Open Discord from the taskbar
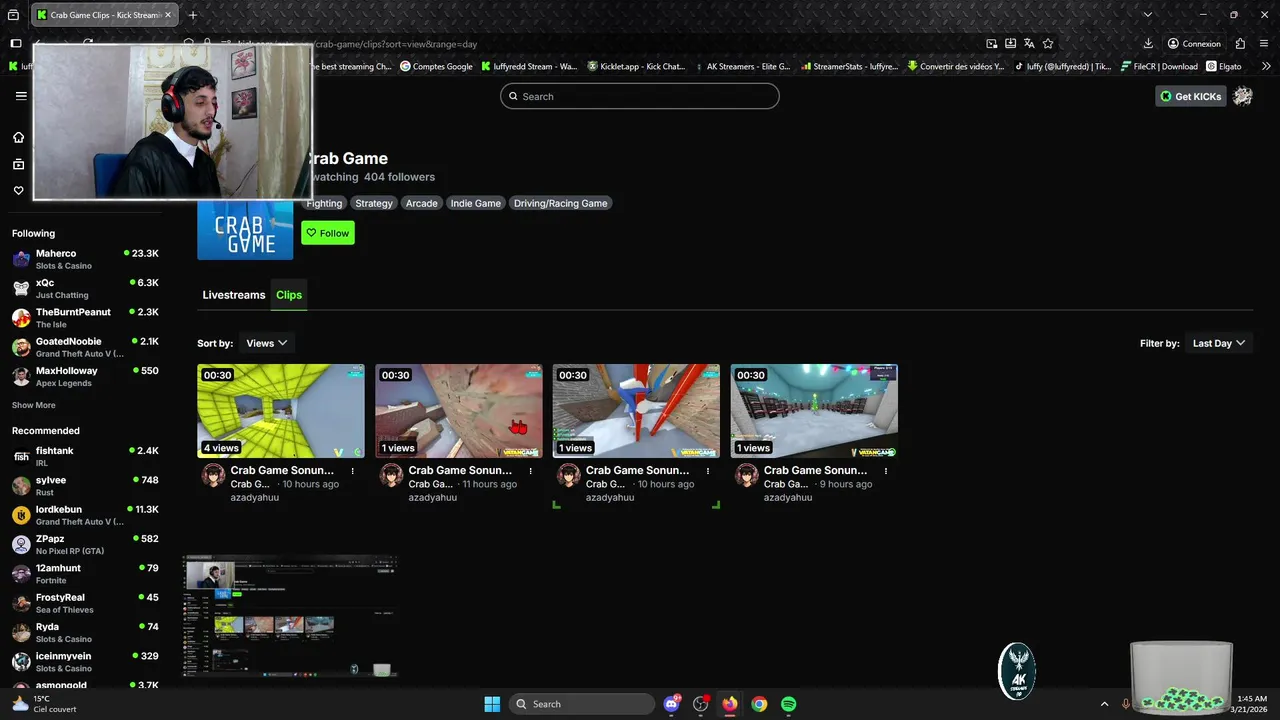Screen dimensions: 1280x720 [671, 704]
